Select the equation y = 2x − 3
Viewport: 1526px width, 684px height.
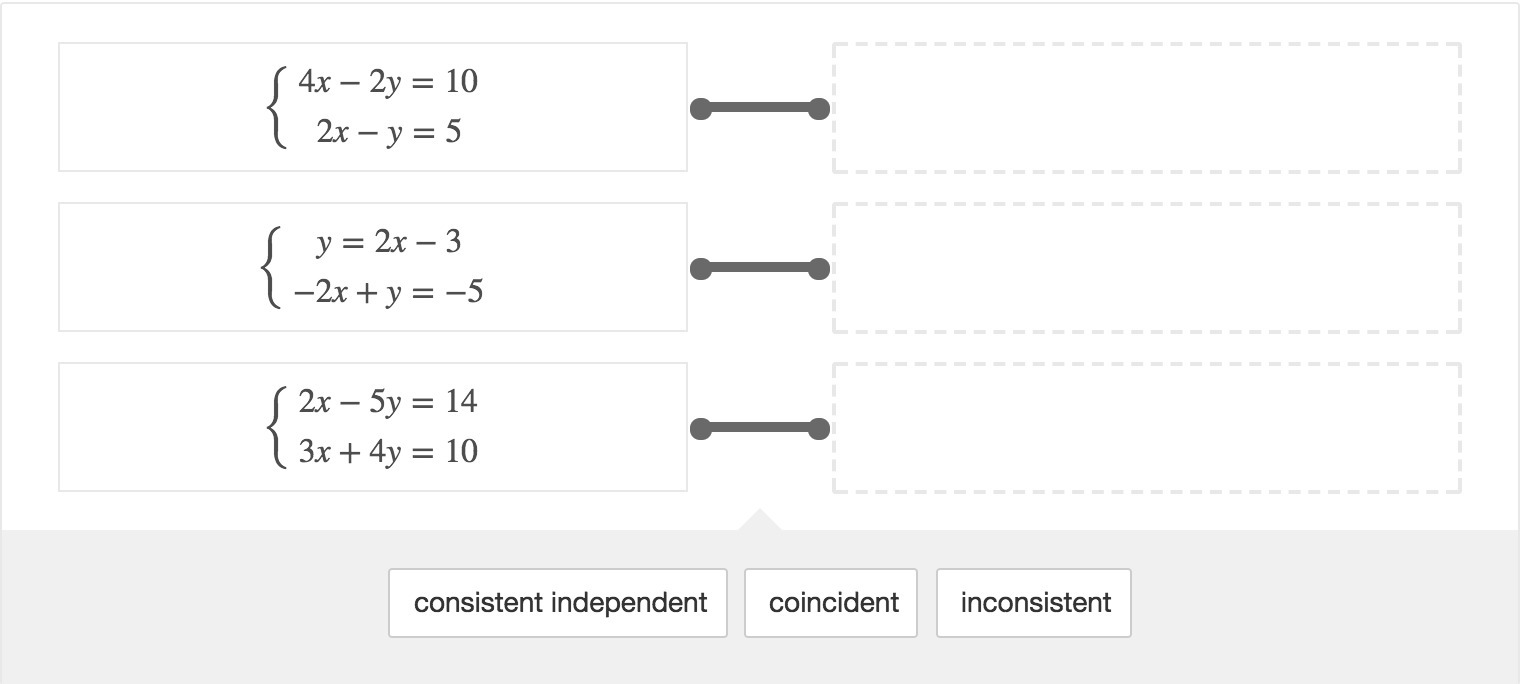click(389, 242)
